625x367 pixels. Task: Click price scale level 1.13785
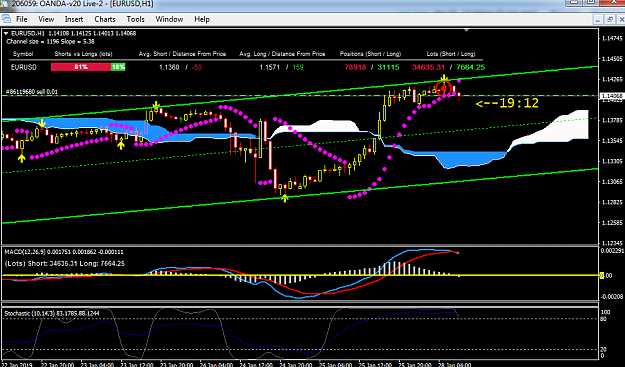(611, 120)
